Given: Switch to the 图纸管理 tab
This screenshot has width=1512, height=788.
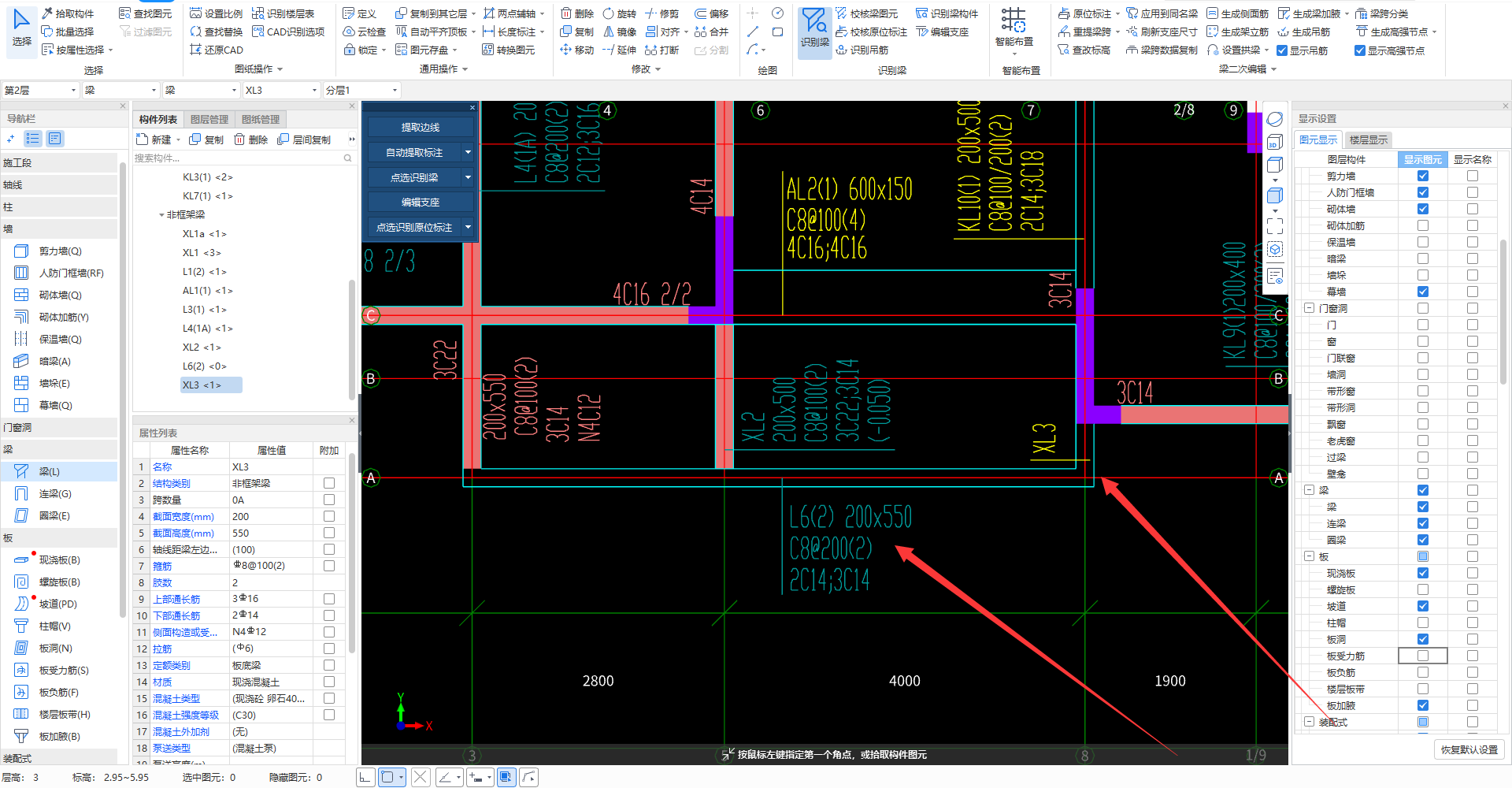Looking at the screenshot, I should pos(261,119).
